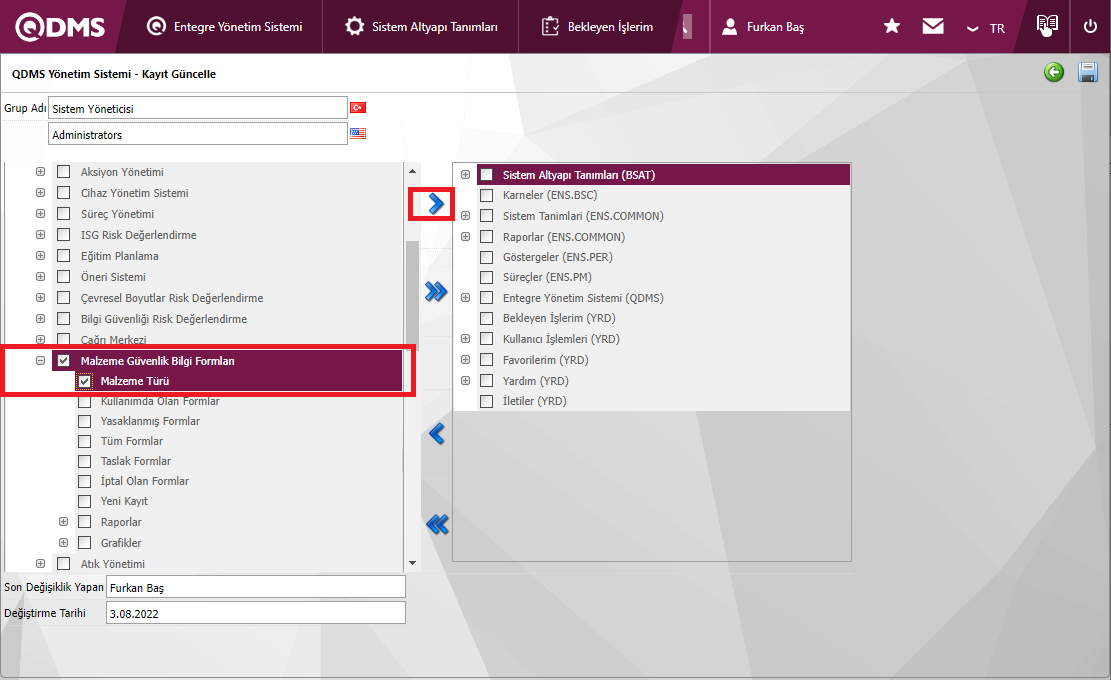This screenshot has height=680, width=1111.
Task: Click the left tree vertical scrollbar thumb
Action: (412, 295)
